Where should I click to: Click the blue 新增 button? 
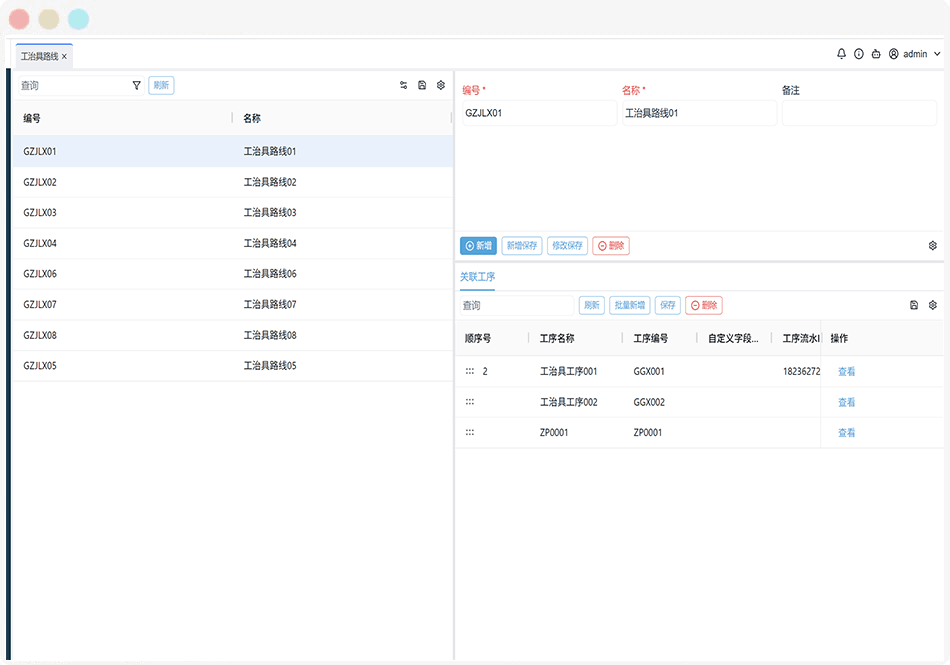[478, 245]
